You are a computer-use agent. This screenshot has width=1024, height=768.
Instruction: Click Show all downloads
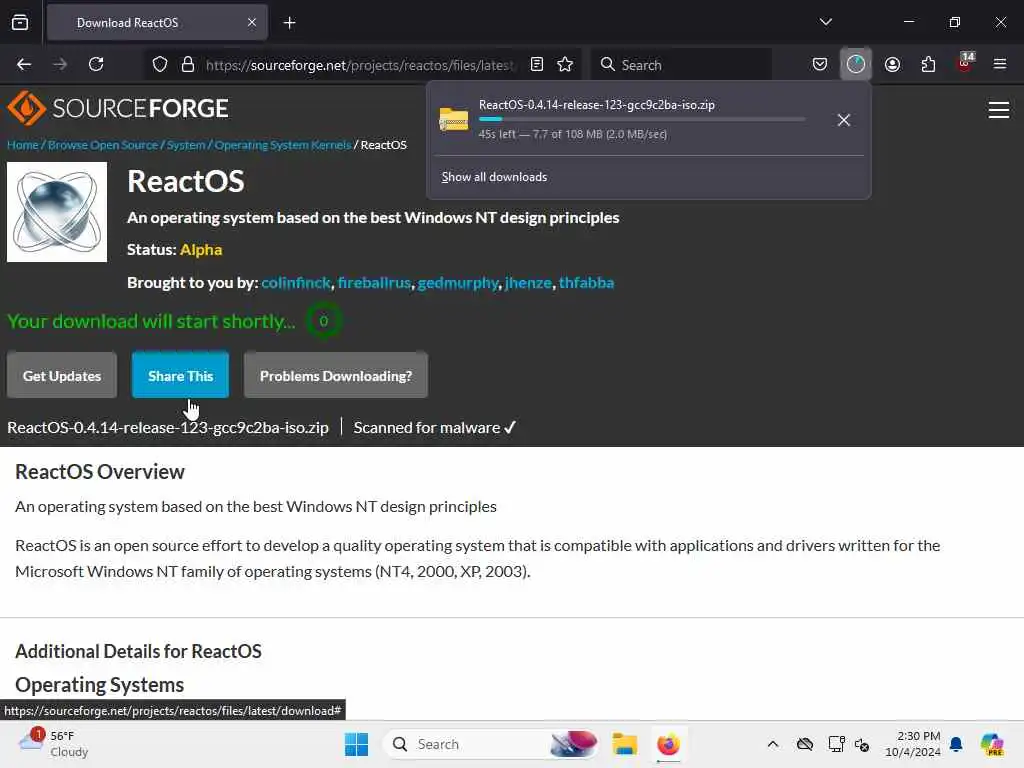click(494, 177)
